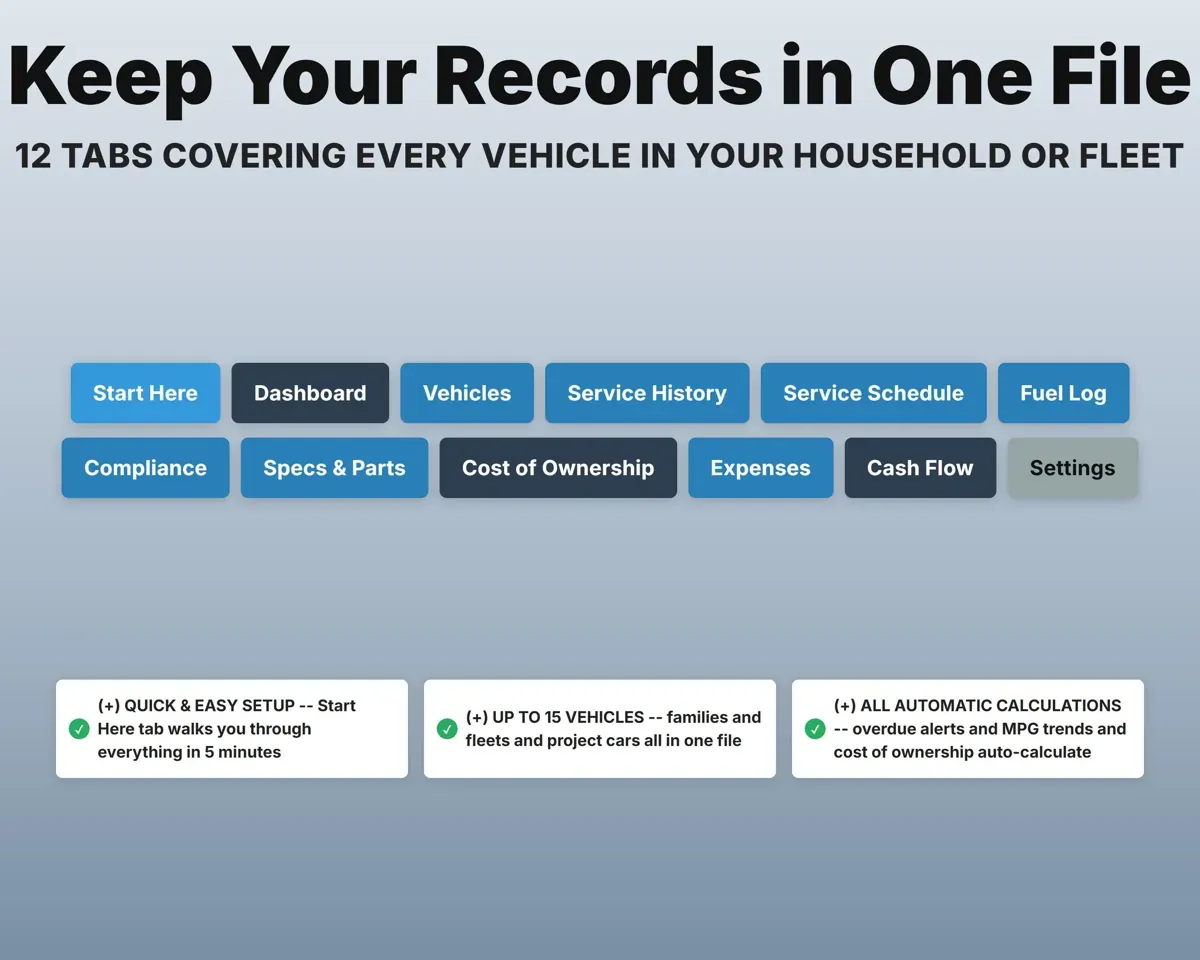
Task: Open the Service History tab
Action: [647, 393]
